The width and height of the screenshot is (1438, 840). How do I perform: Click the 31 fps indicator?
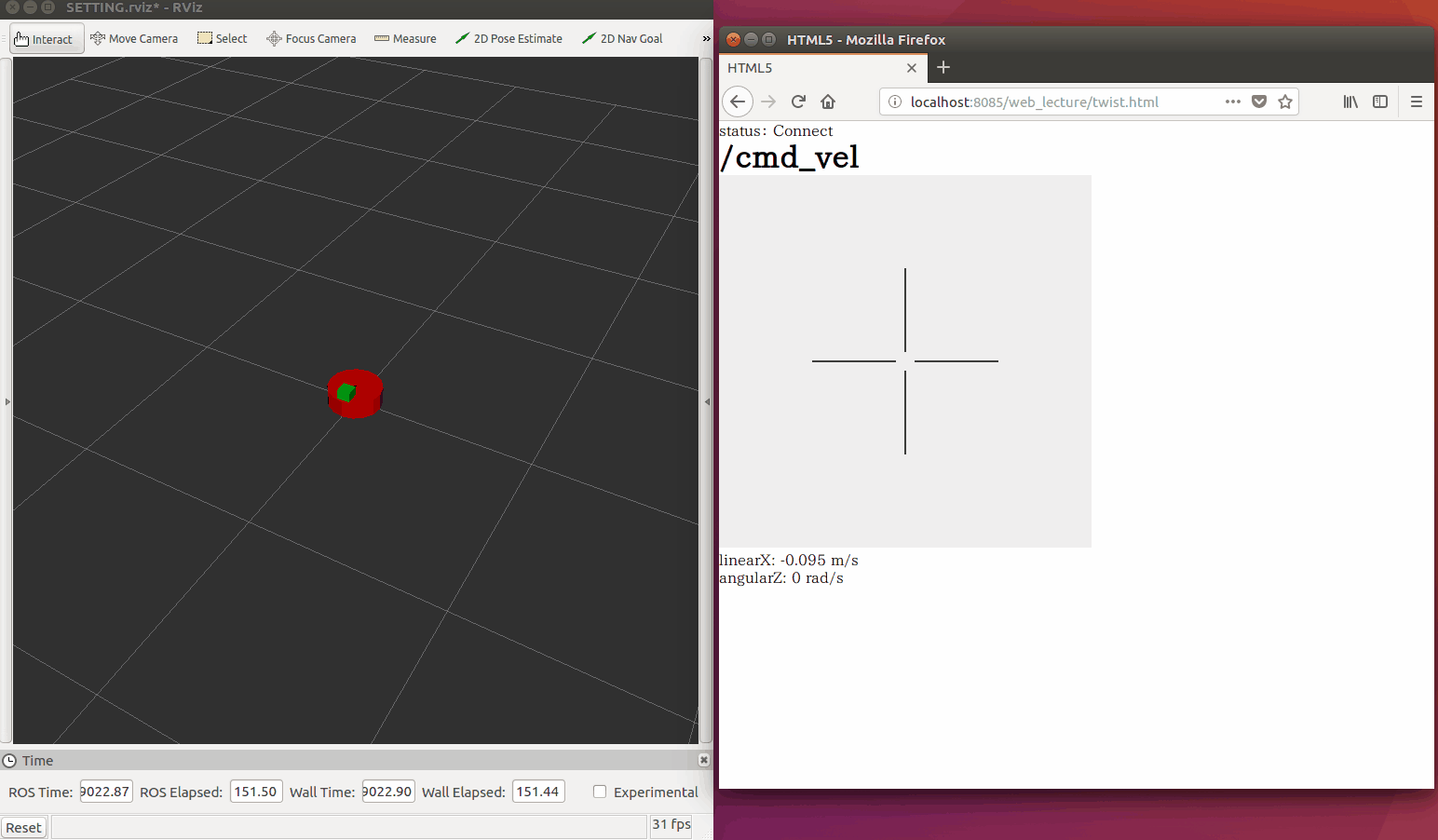[672, 825]
